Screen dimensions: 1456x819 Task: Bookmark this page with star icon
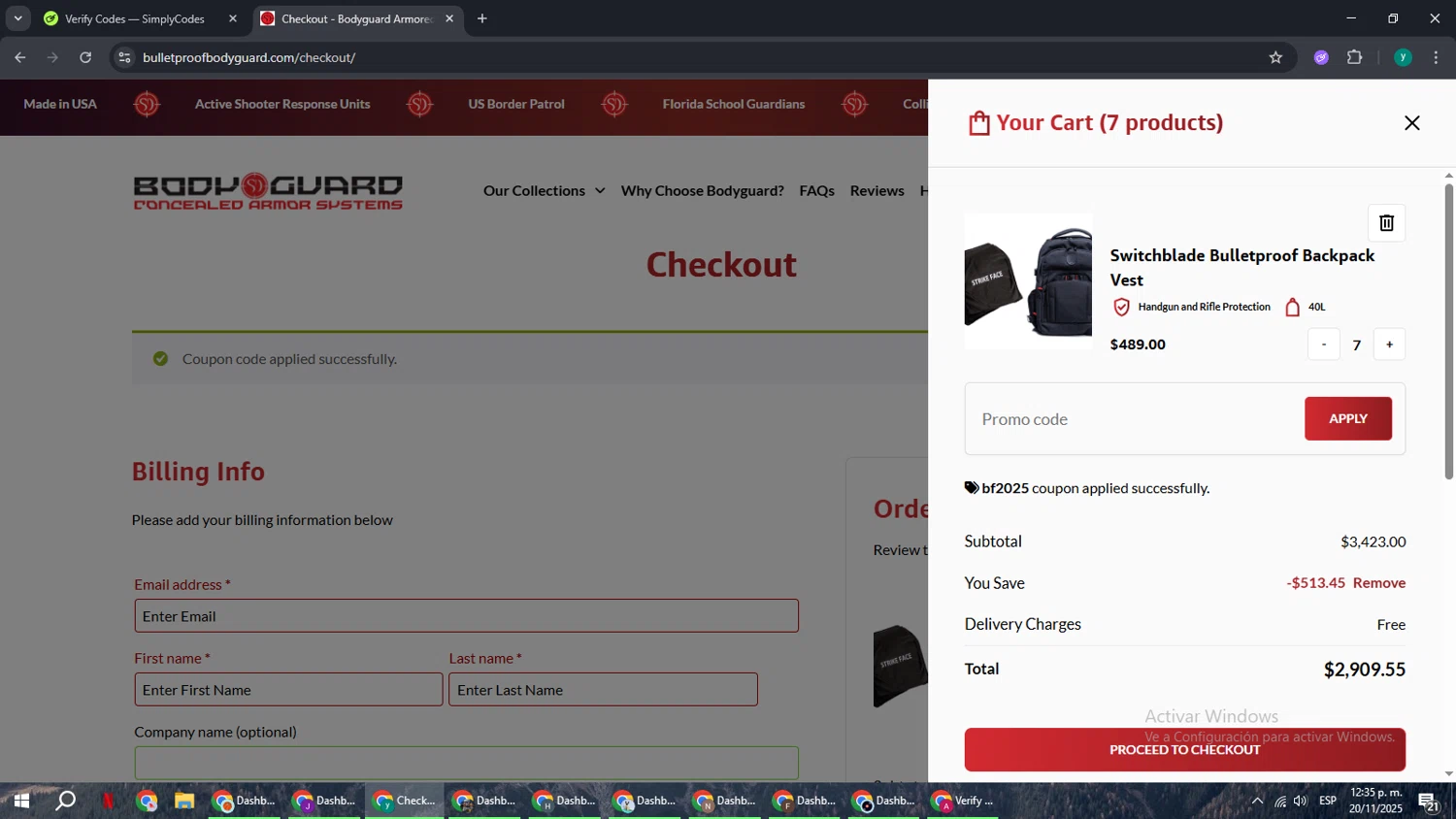[1275, 57]
